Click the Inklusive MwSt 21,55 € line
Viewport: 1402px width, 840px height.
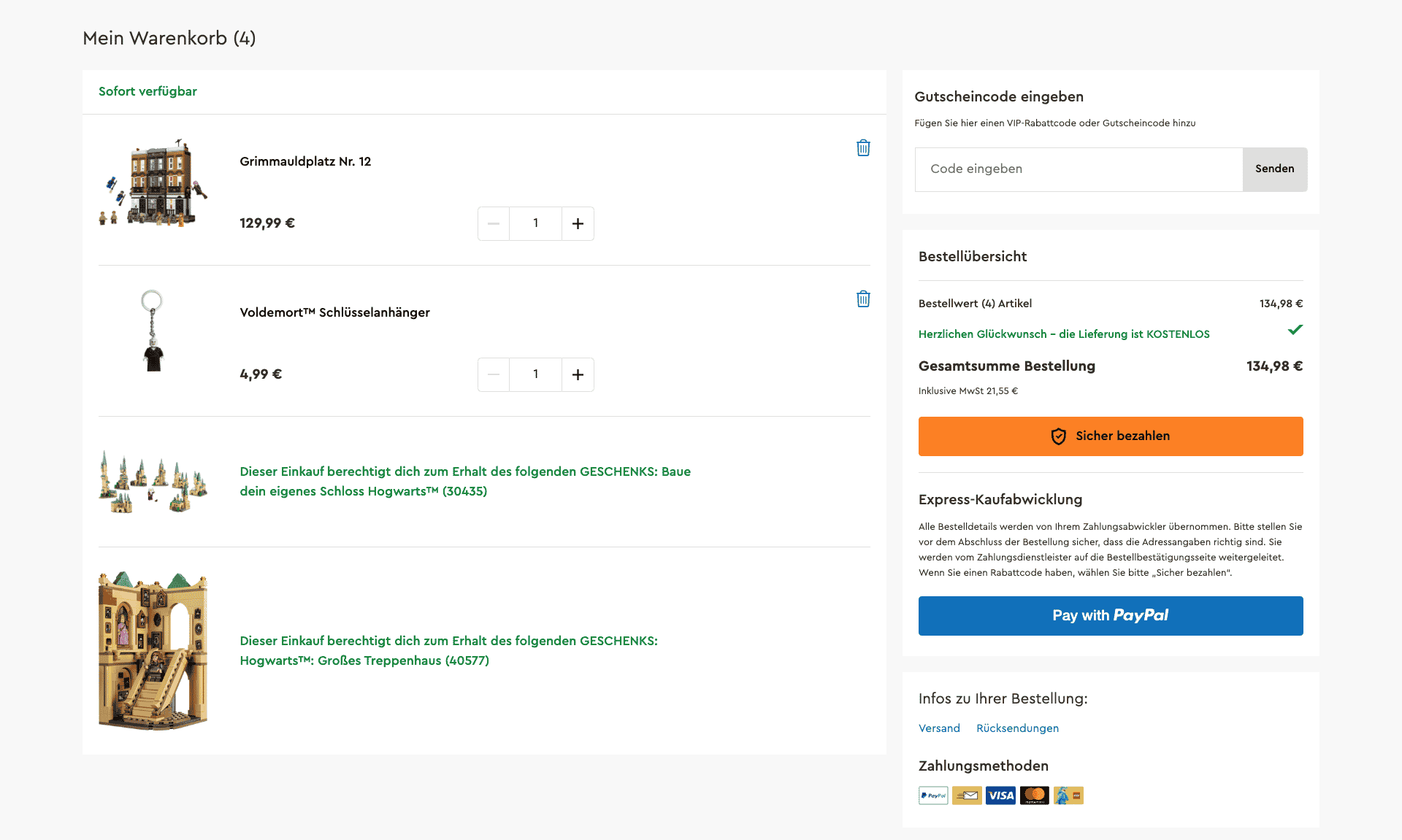pos(968,391)
